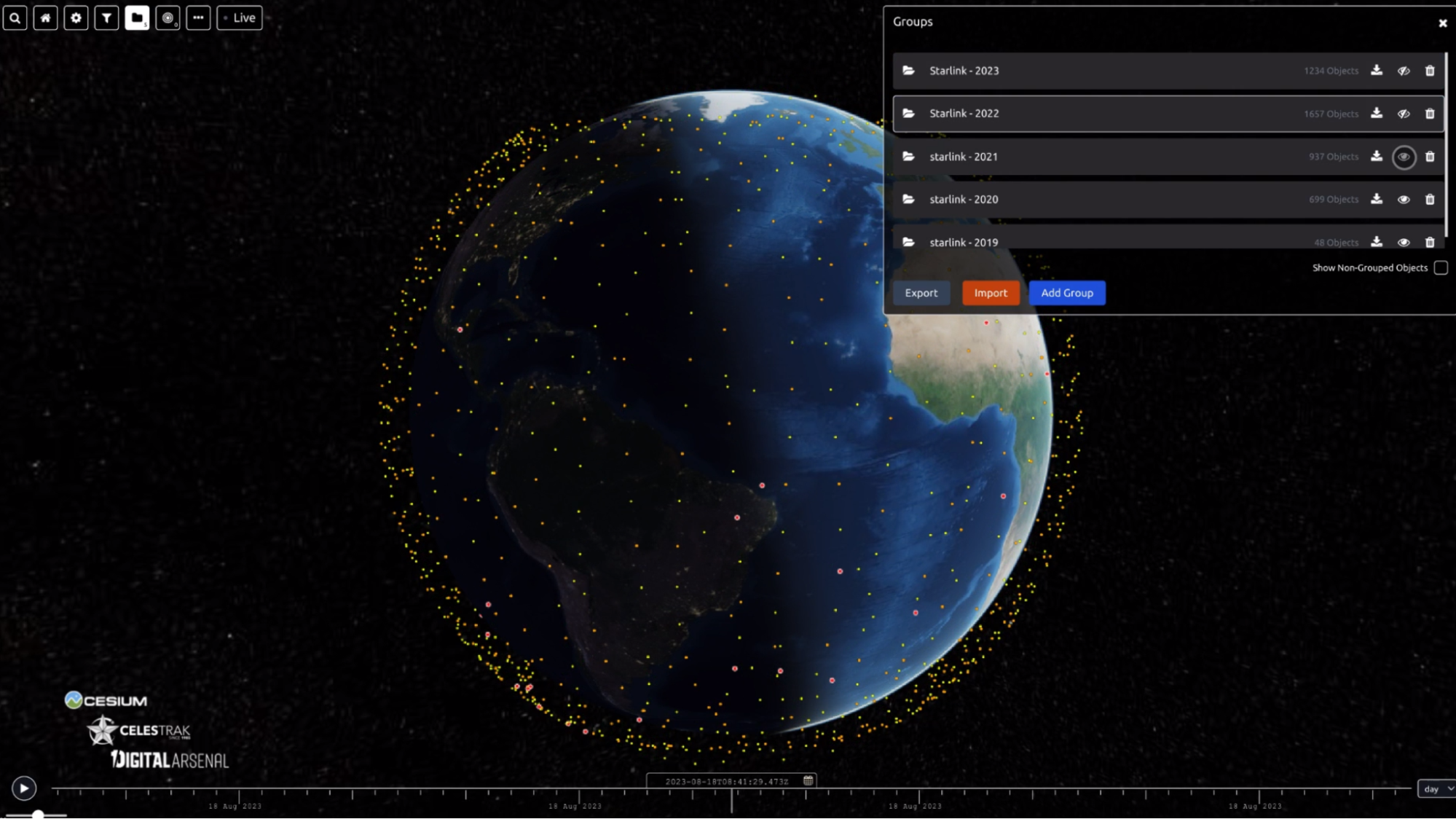This screenshot has height=819, width=1456.
Task: Click the playback speed slider handle
Action: click(x=38, y=815)
